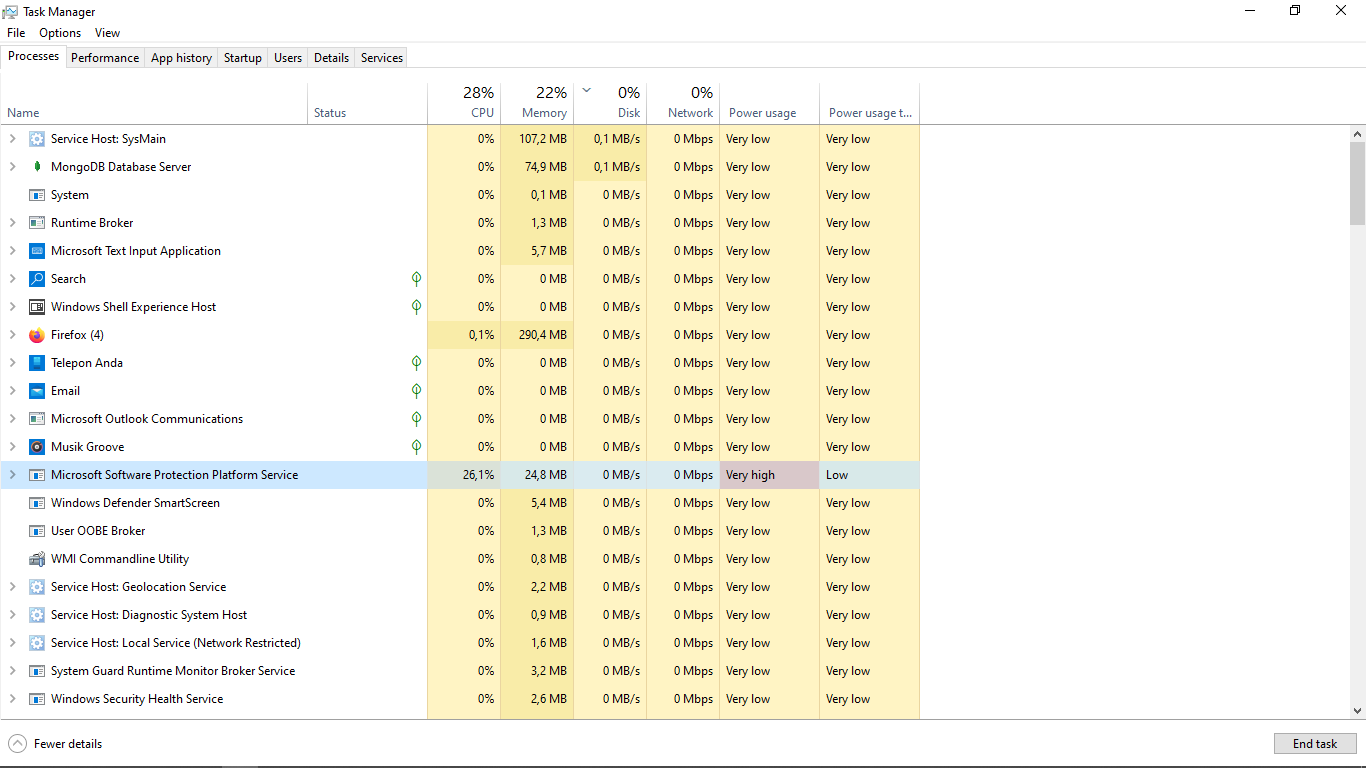
Task: Switch to the Users tab
Action: click(x=288, y=58)
